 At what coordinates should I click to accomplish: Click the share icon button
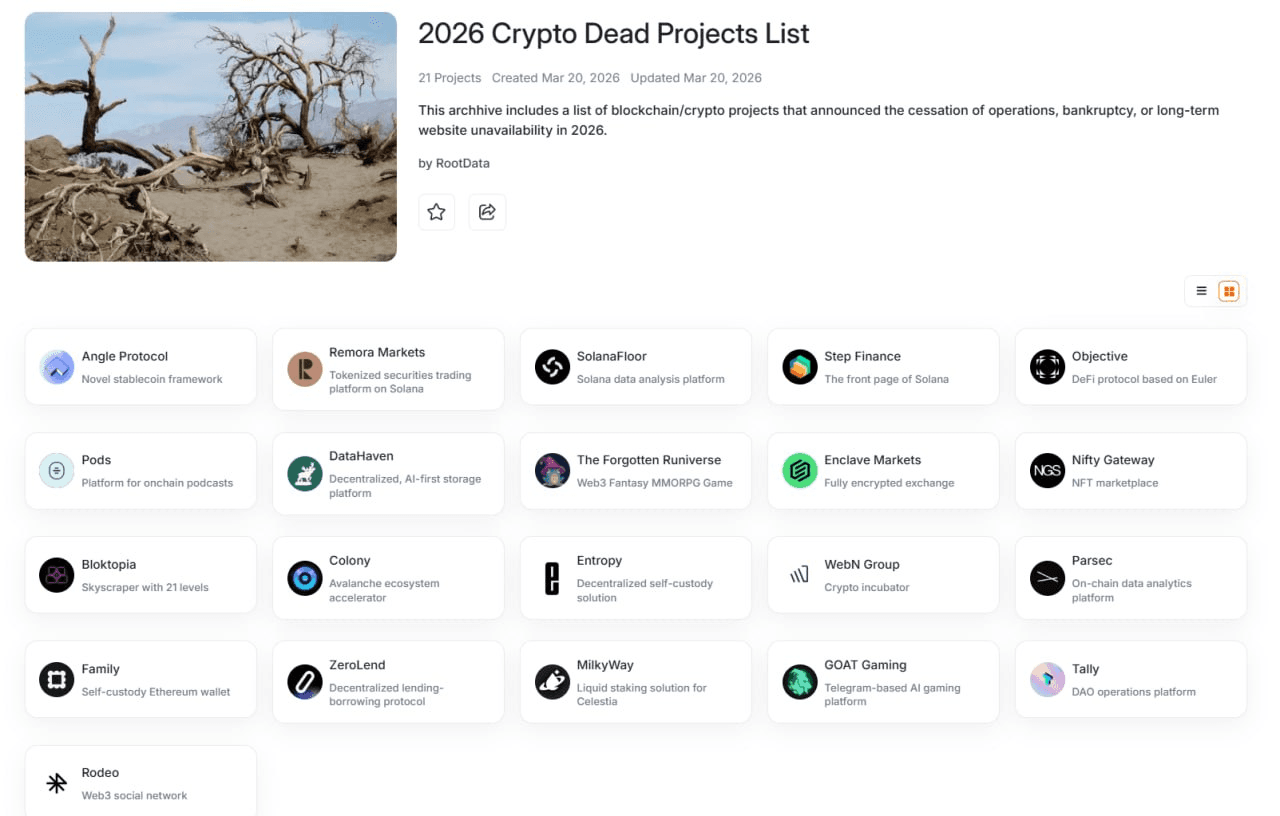(x=487, y=212)
